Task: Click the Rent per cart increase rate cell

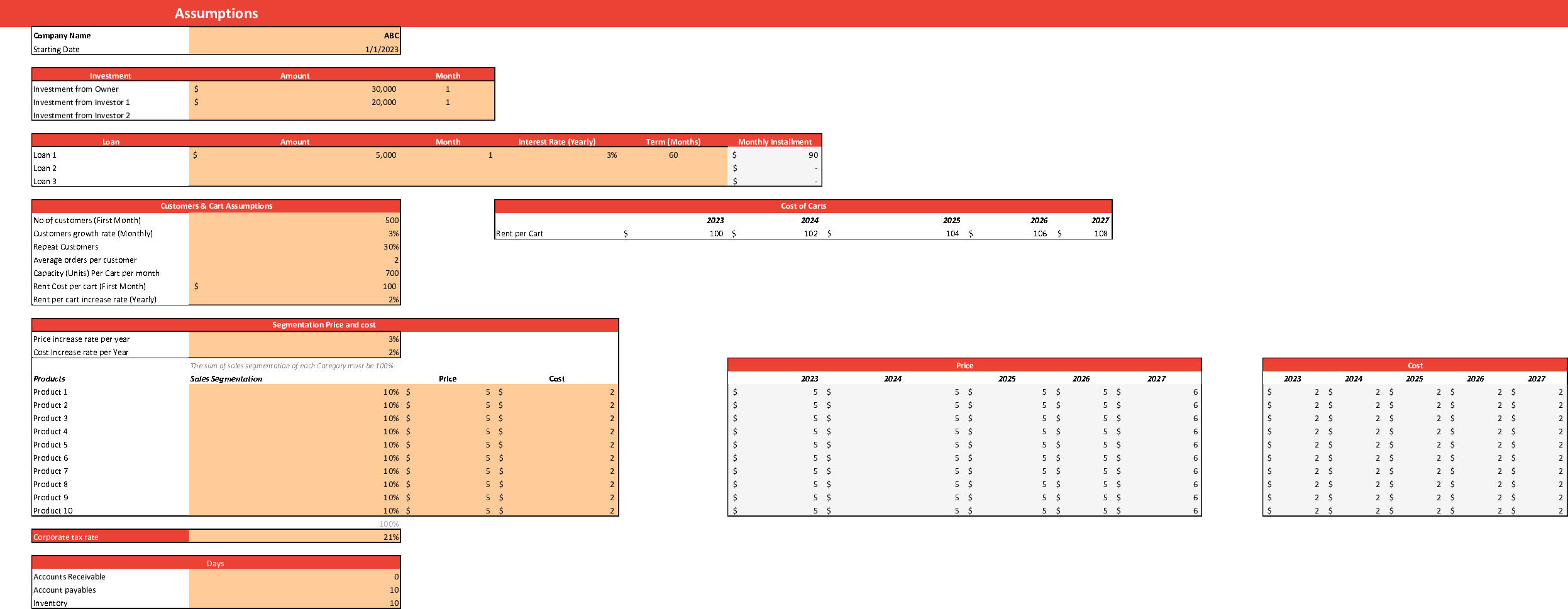Action: [x=294, y=299]
